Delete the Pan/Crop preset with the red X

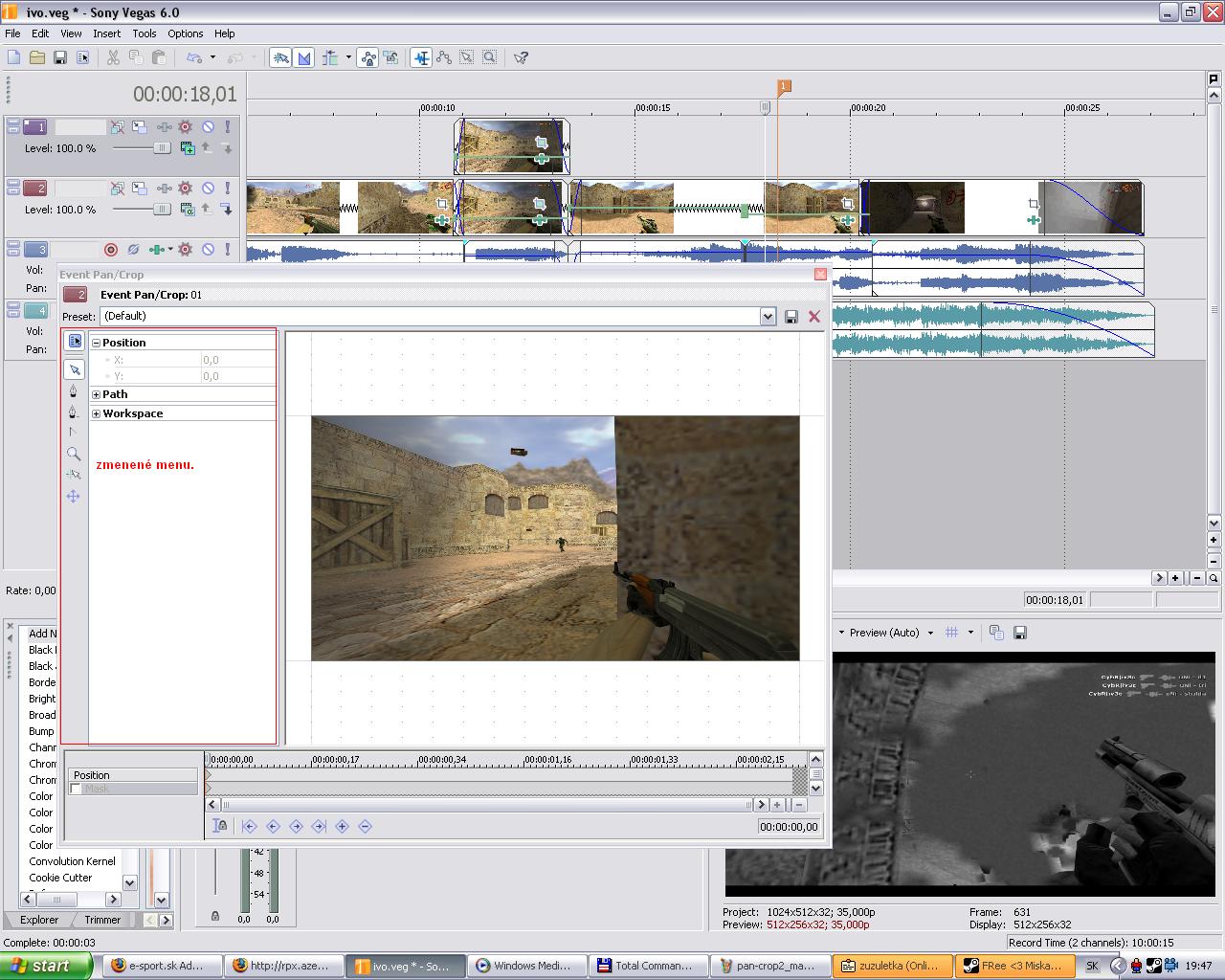[814, 317]
